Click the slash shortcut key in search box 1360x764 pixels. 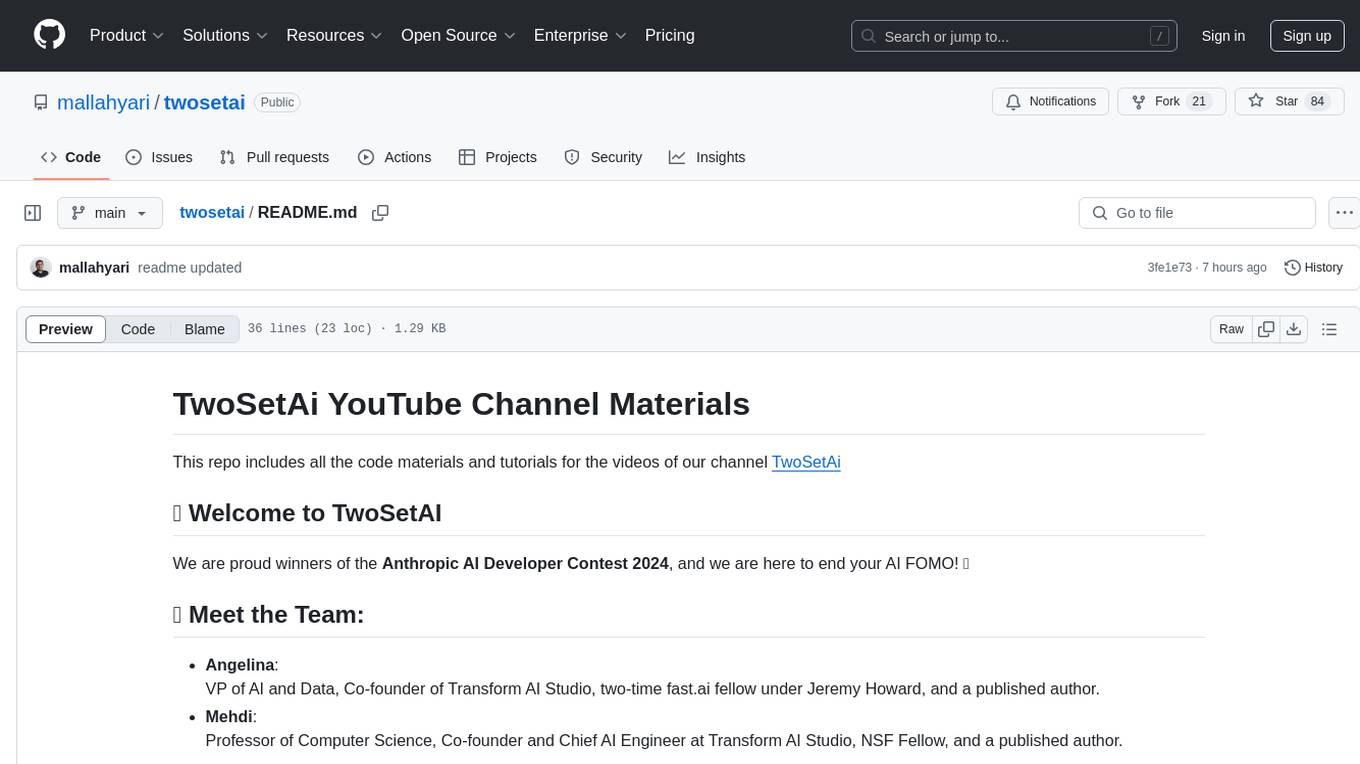(x=1159, y=36)
